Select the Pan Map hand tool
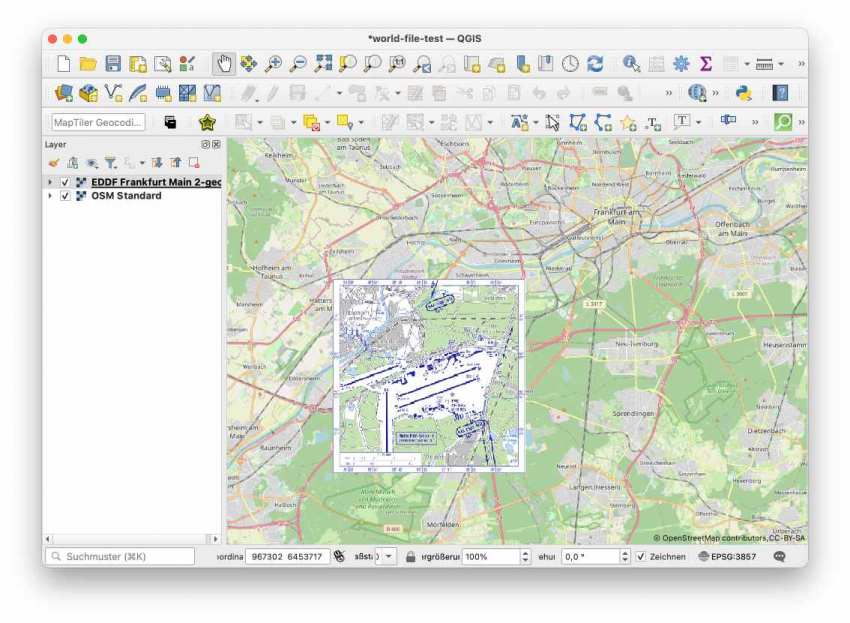The height and width of the screenshot is (623, 850). pos(224,64)
